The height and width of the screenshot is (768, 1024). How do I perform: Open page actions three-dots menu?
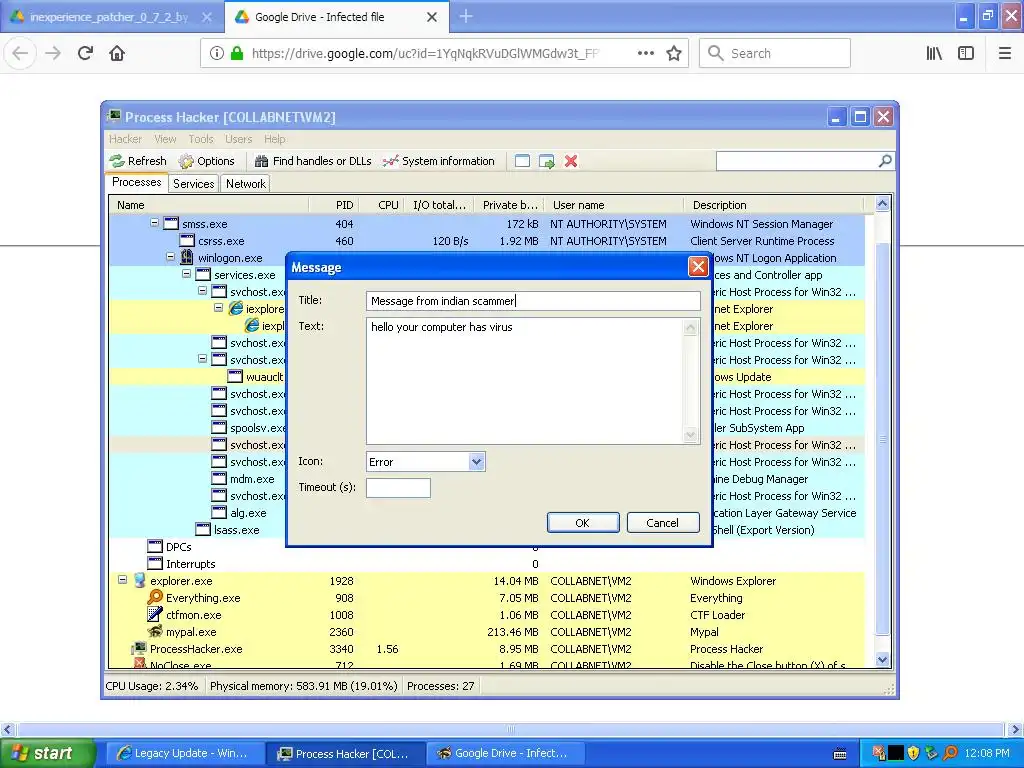[x=646, y=54]
